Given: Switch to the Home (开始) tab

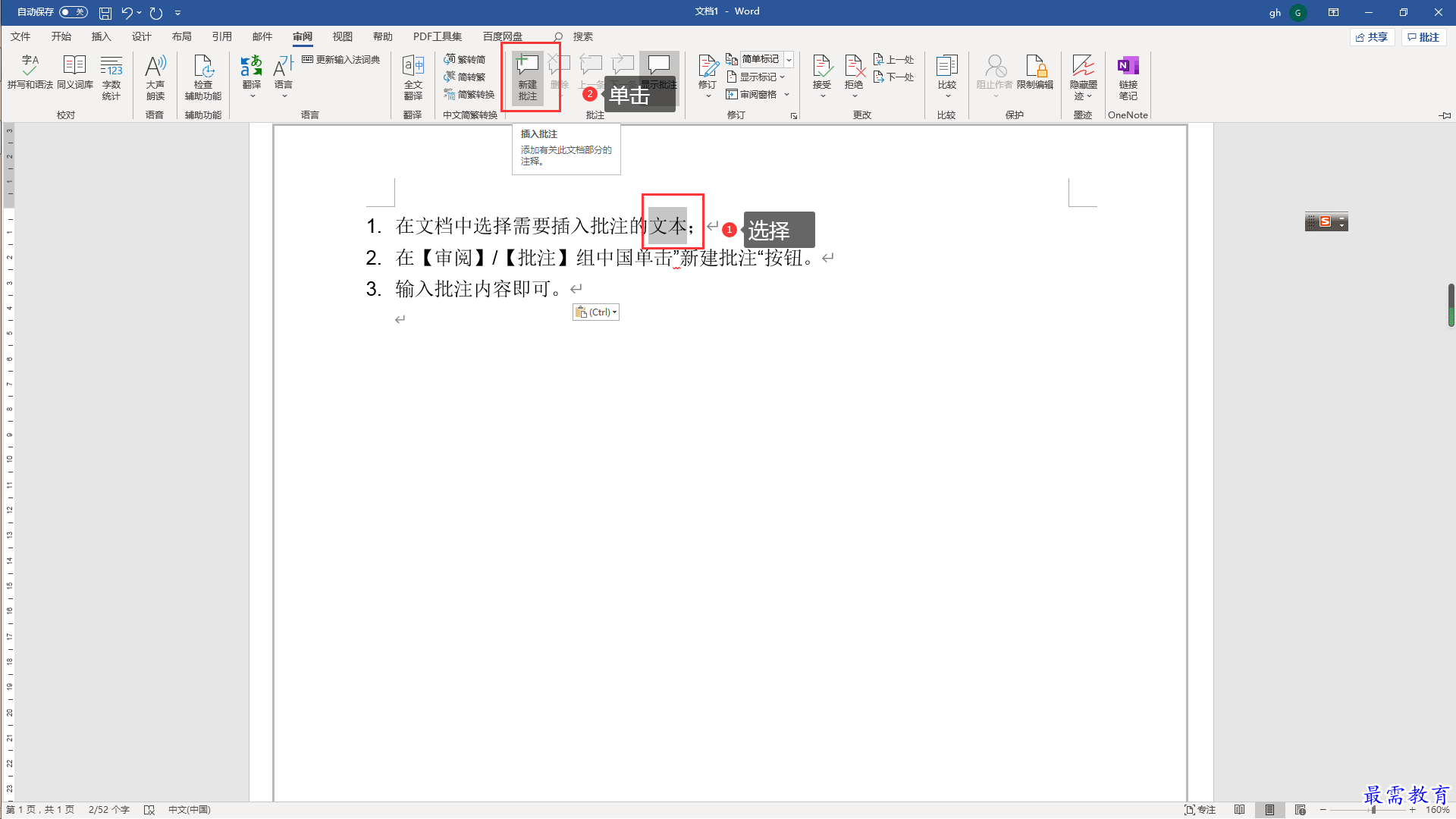Looking at the screenshot, I should click(61, 36).
